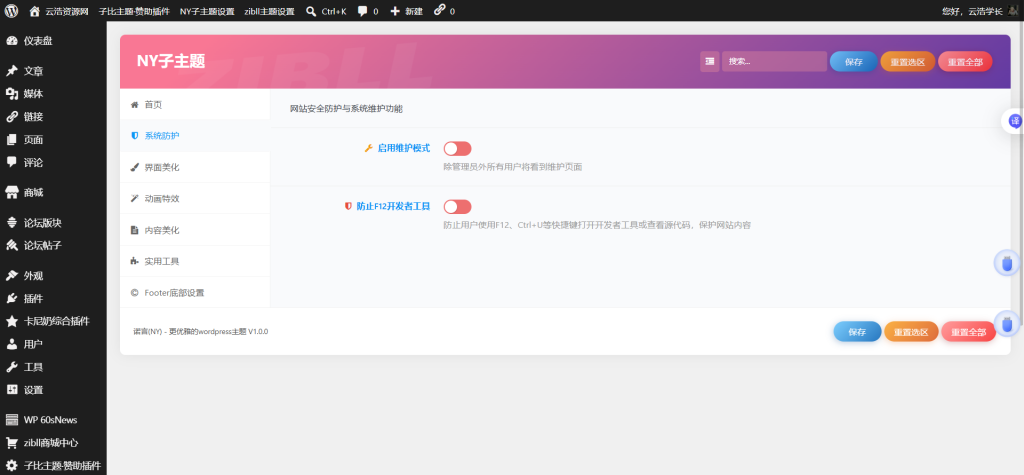Click the 子比主题-赞助插件 gear icon in sidebar
The width and height of the screenshot is (1024, 475).
12,466
